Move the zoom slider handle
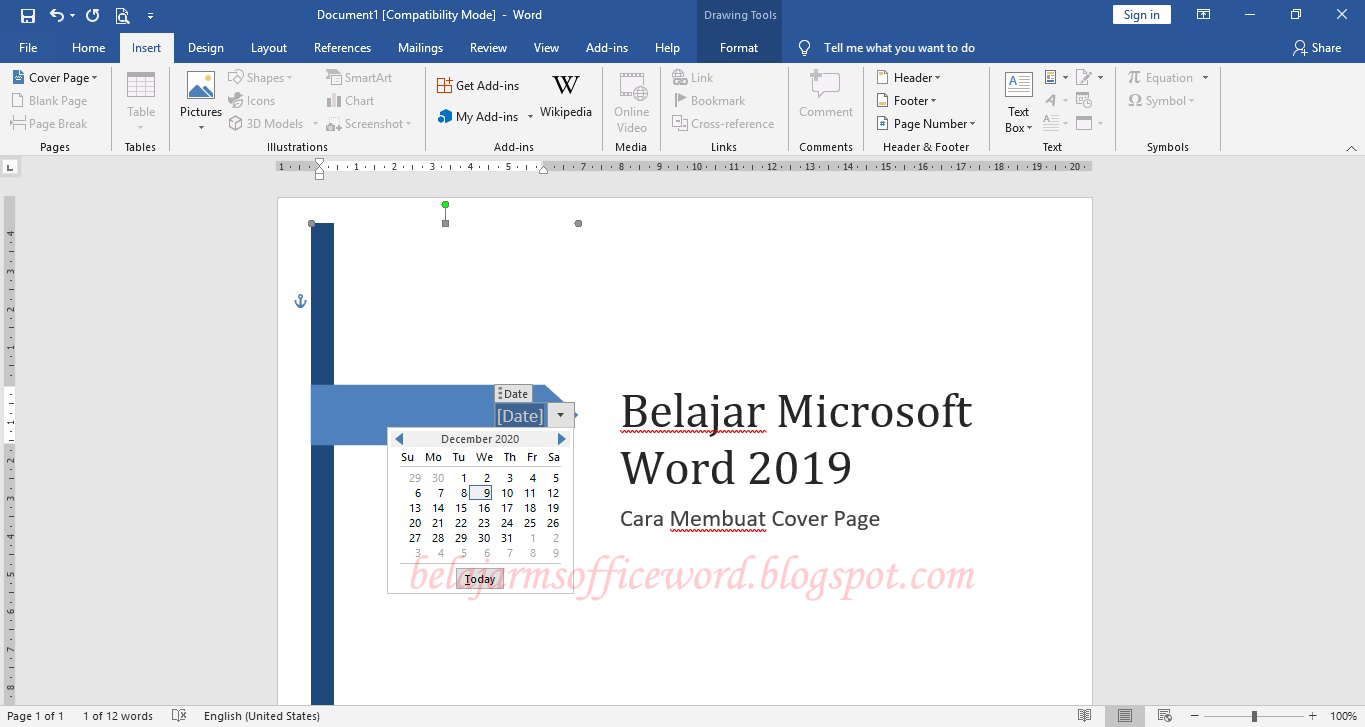 pos(1254,716)
